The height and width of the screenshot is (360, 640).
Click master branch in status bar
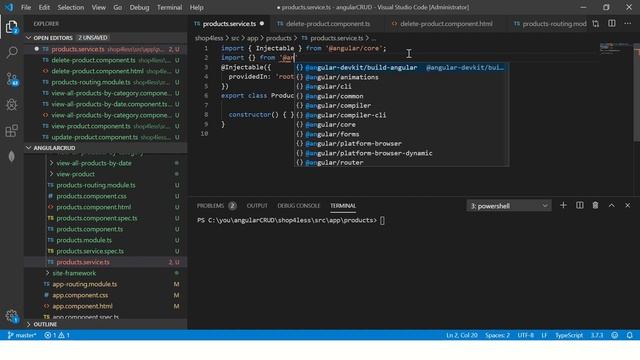[22, 335]
